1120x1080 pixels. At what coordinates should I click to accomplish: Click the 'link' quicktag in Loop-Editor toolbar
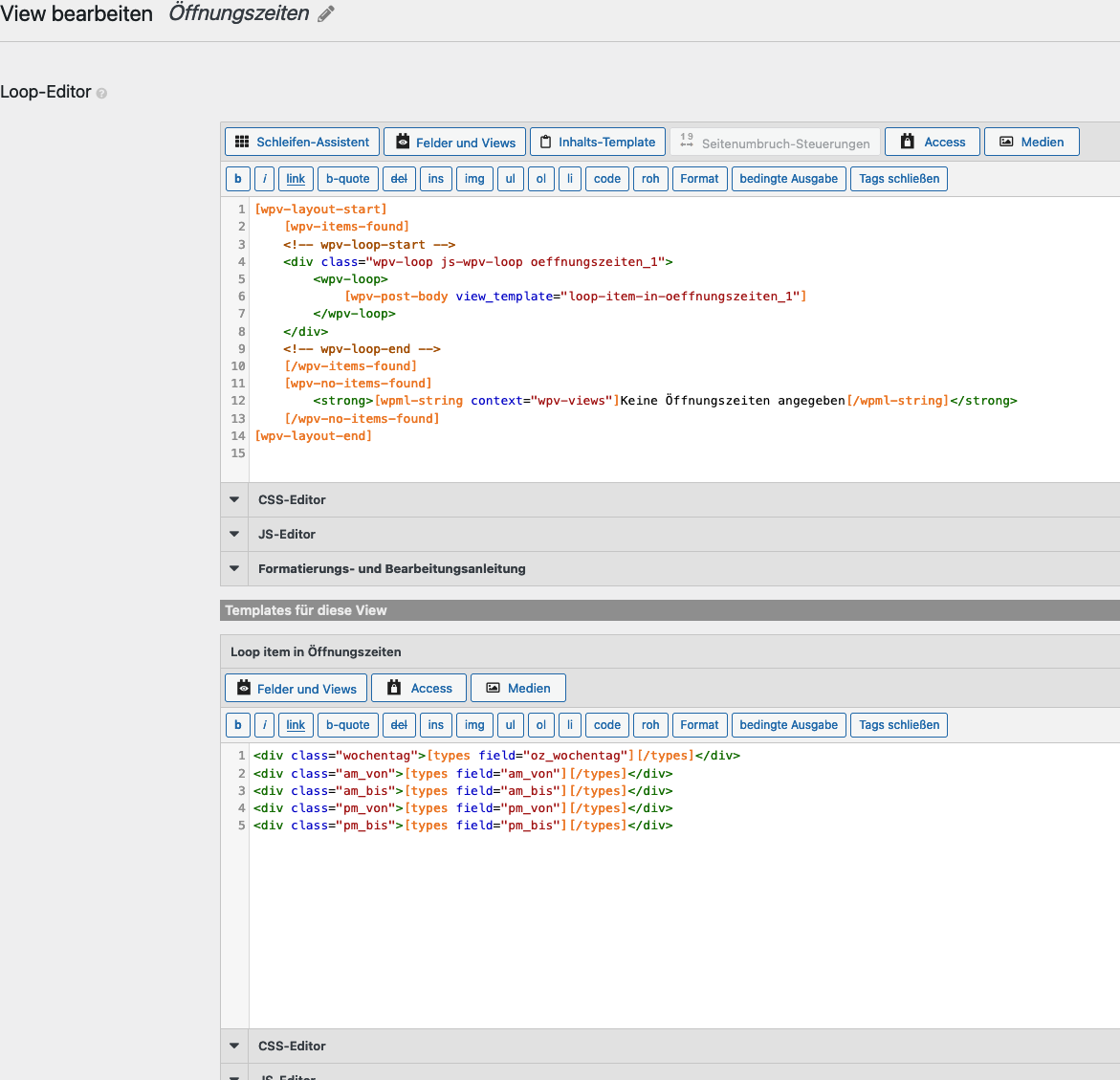pyautogui.click(x=296, y=179)
